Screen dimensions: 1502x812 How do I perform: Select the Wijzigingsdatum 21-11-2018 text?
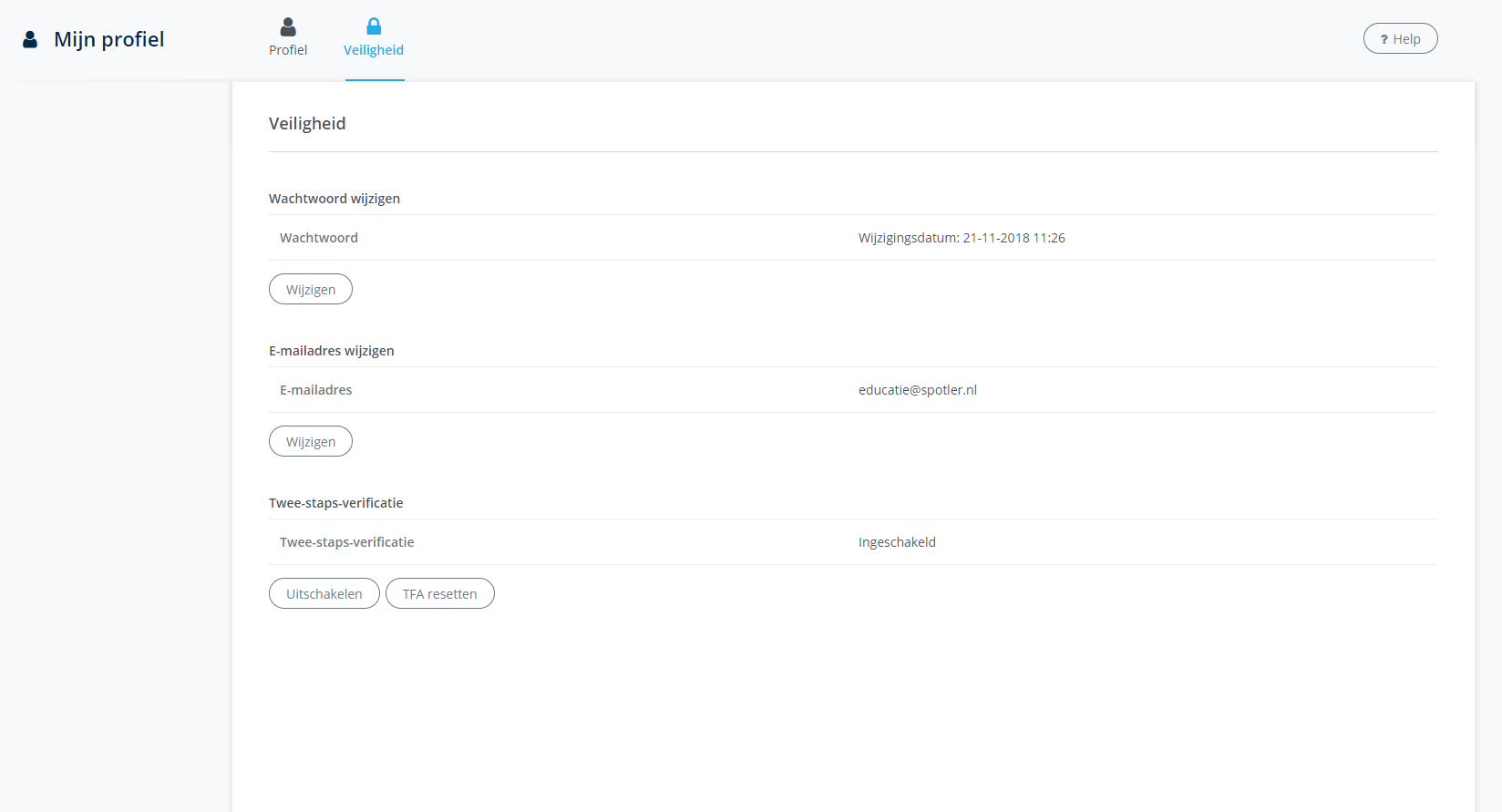[x=962, y=238]
